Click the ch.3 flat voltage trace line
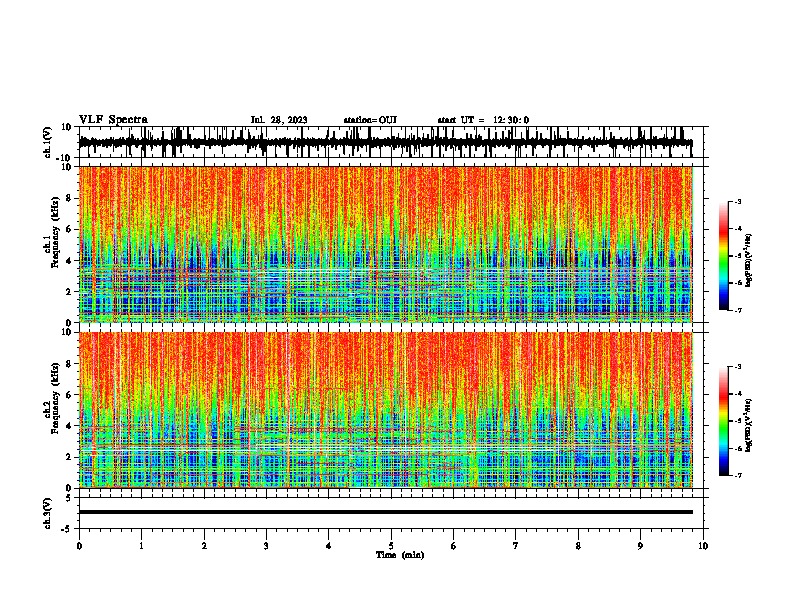Image resolution: width=792 pixels, height=612 pixels. 385,512
